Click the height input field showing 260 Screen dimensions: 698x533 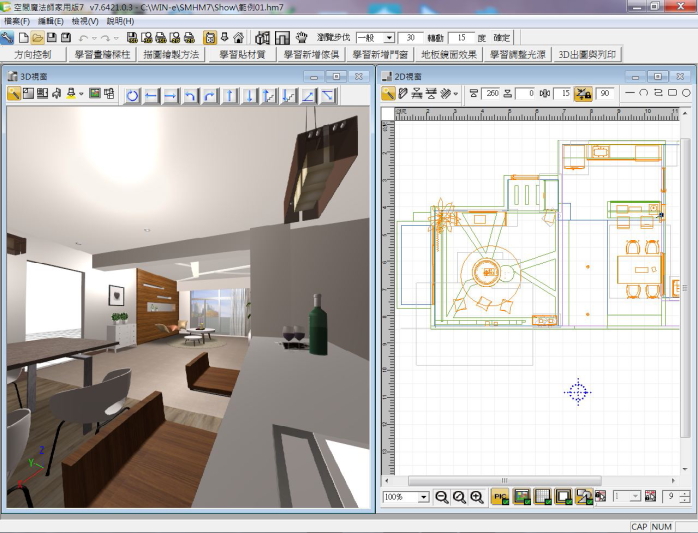(x=492, y=94)
